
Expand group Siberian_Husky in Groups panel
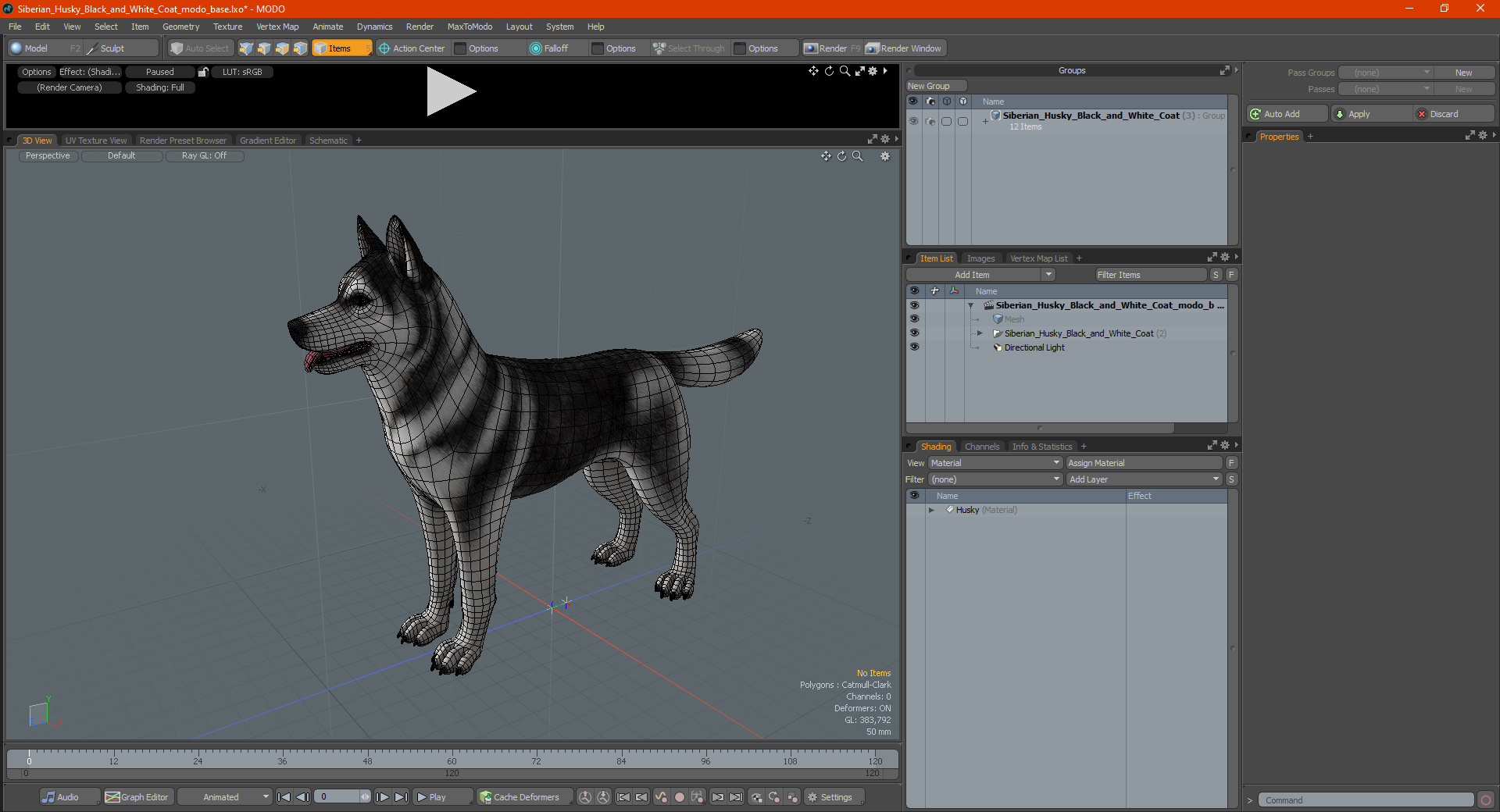coord(986,121)
